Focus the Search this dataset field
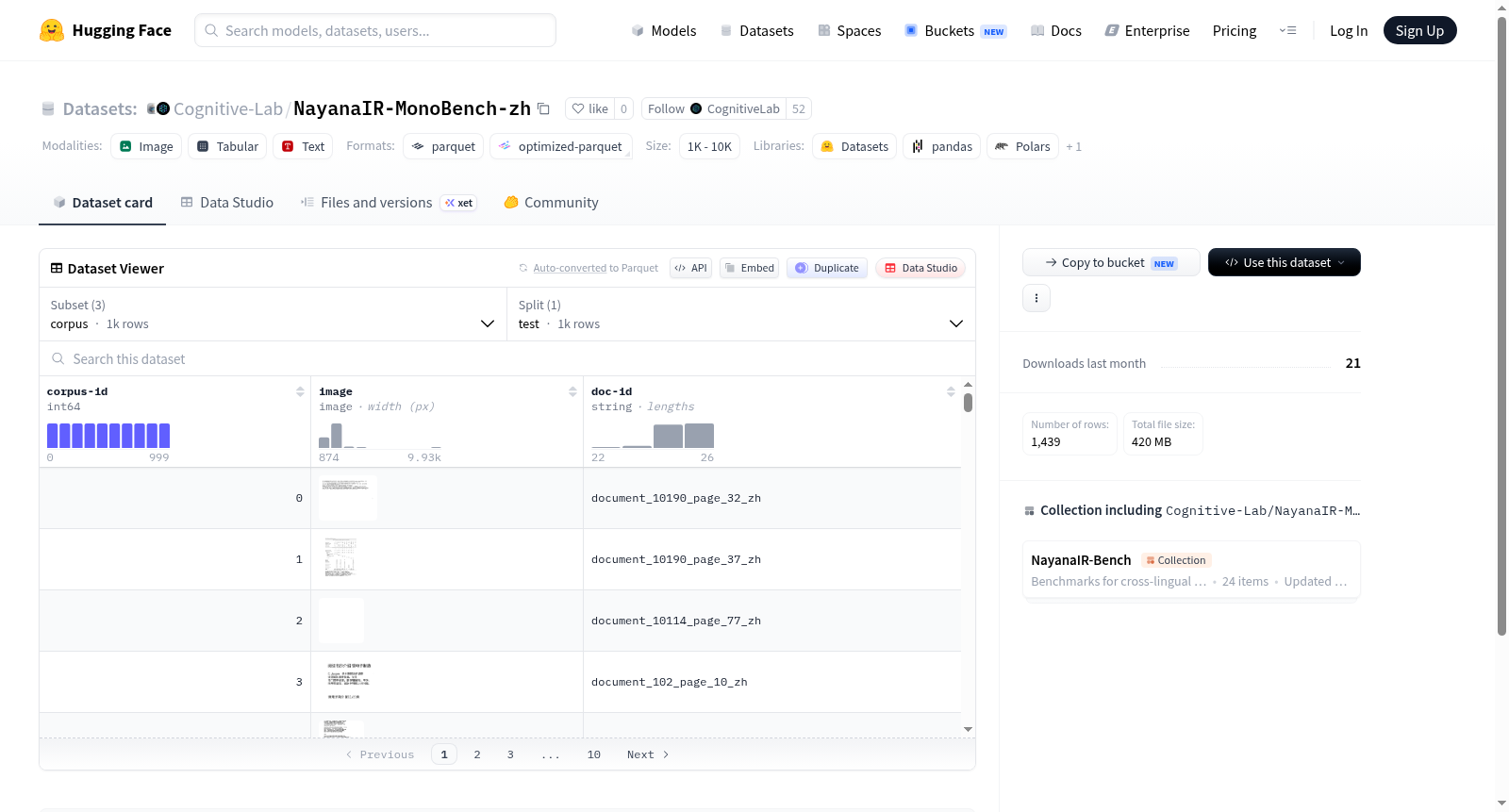The width and height of the screenshot is (1509, 812). tap(507, 358)
